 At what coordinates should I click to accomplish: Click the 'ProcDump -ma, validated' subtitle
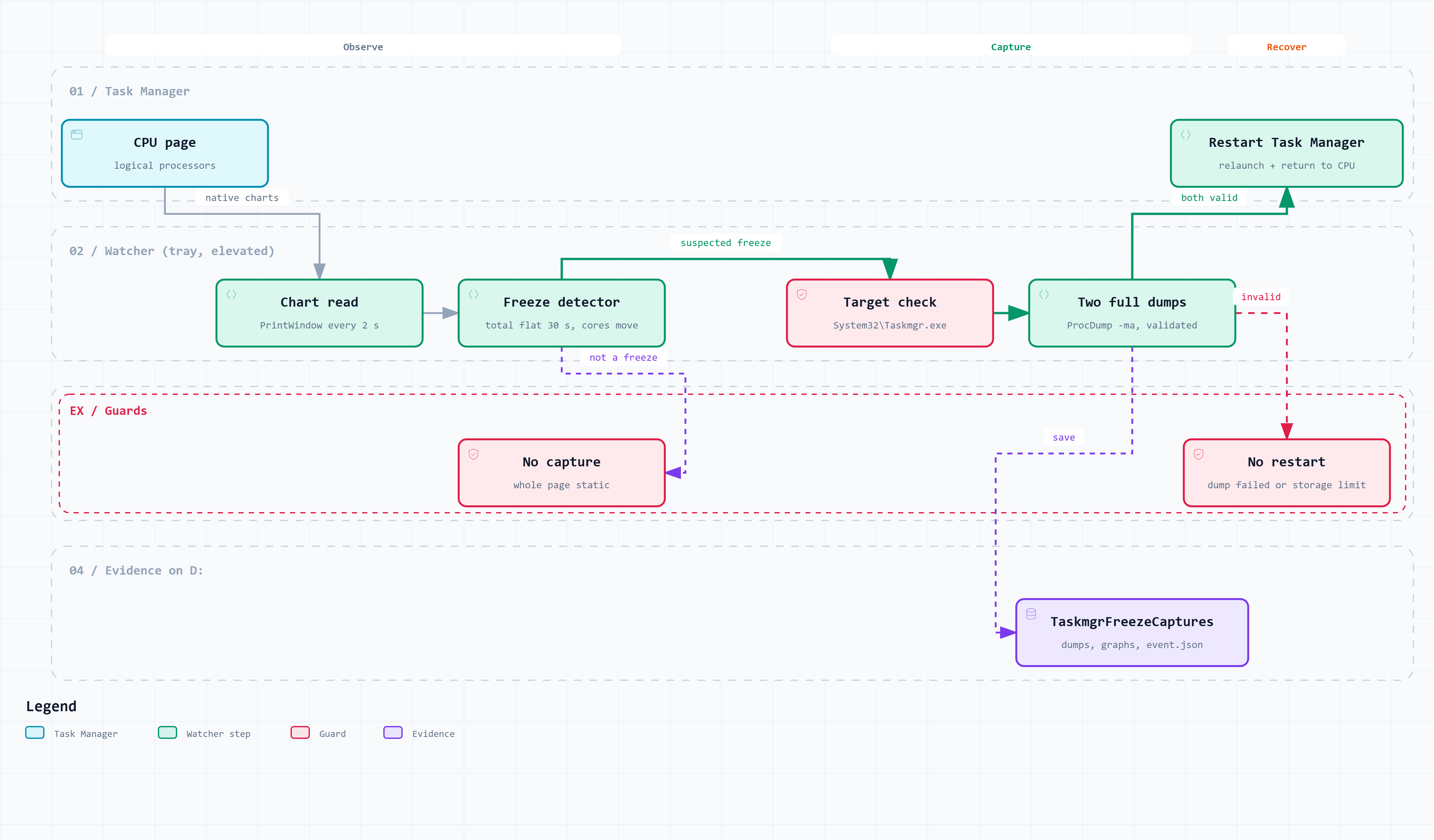coord(1132,326)
